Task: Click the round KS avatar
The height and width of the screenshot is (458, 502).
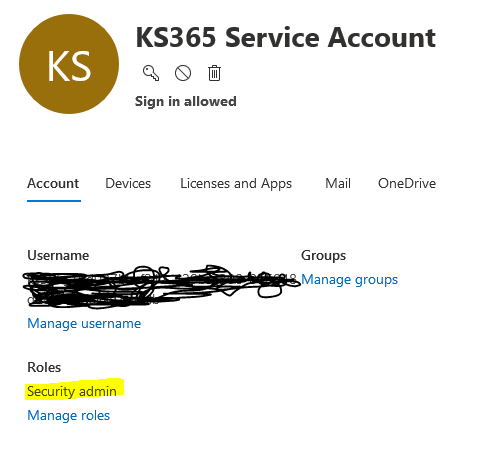Action: tap(69, 64)
